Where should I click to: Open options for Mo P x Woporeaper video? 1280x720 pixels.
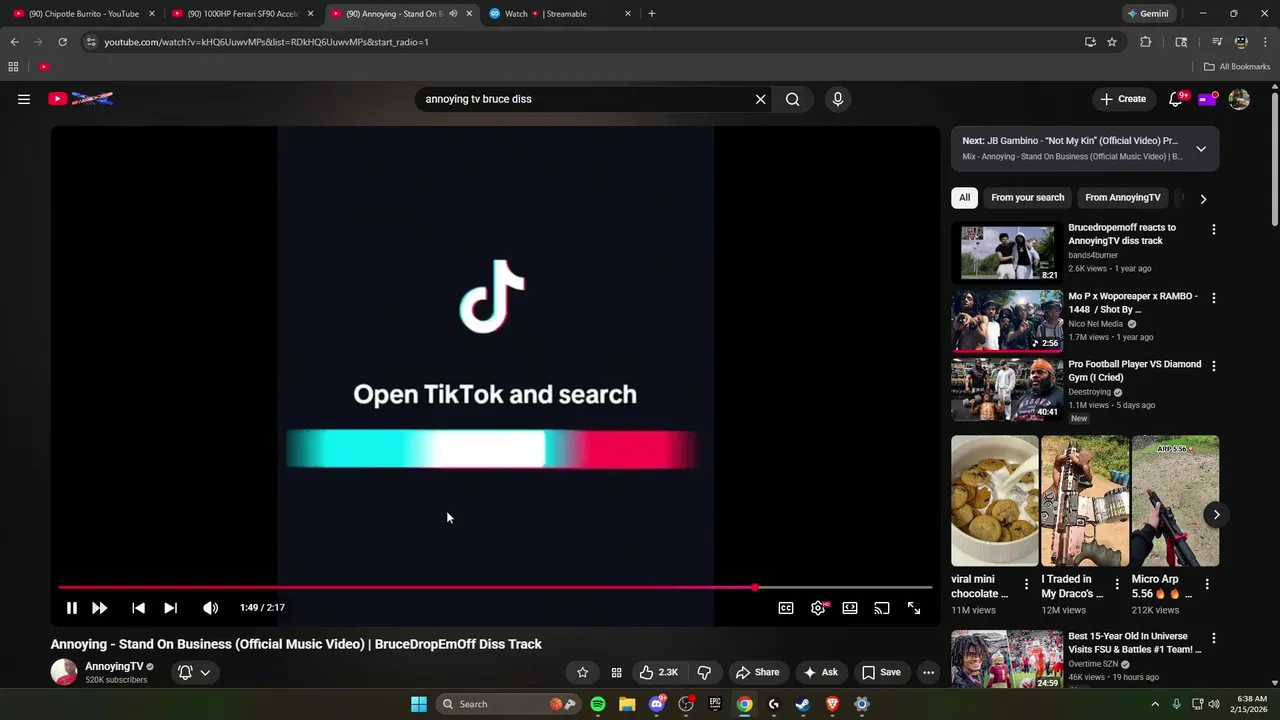click(1214, 298)
